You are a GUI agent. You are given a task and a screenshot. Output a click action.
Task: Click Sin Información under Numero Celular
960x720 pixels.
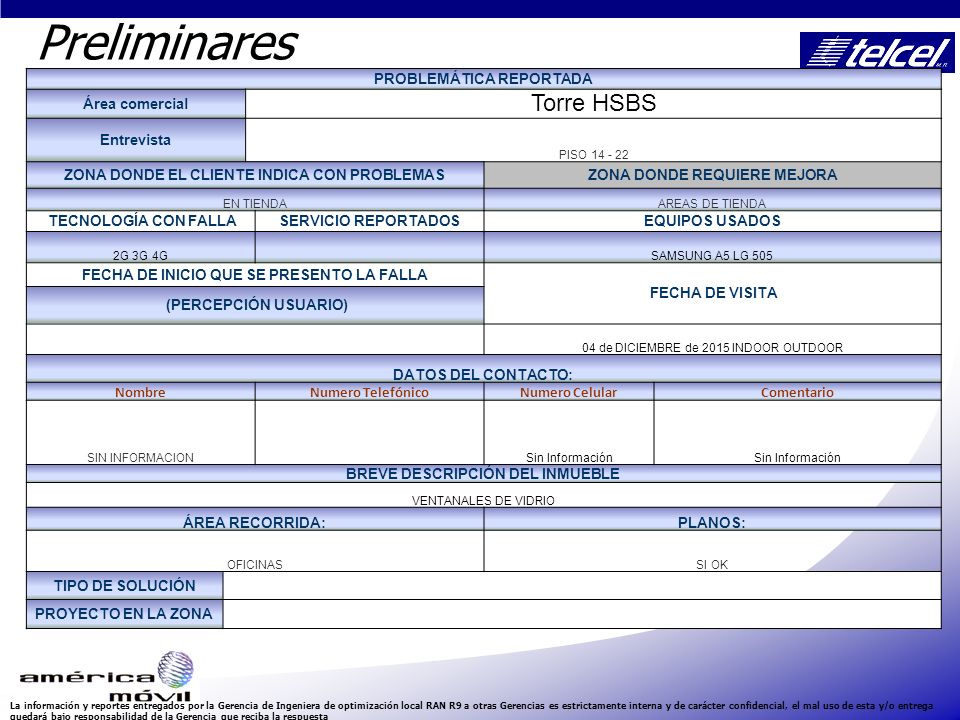[569, 457]
